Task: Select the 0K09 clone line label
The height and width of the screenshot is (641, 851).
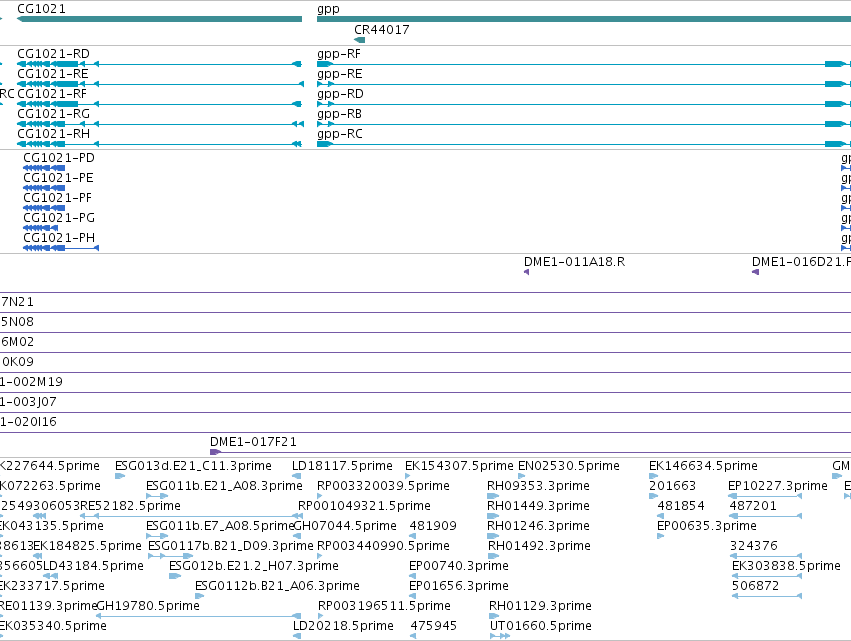Action: click(x=17, y=362)
